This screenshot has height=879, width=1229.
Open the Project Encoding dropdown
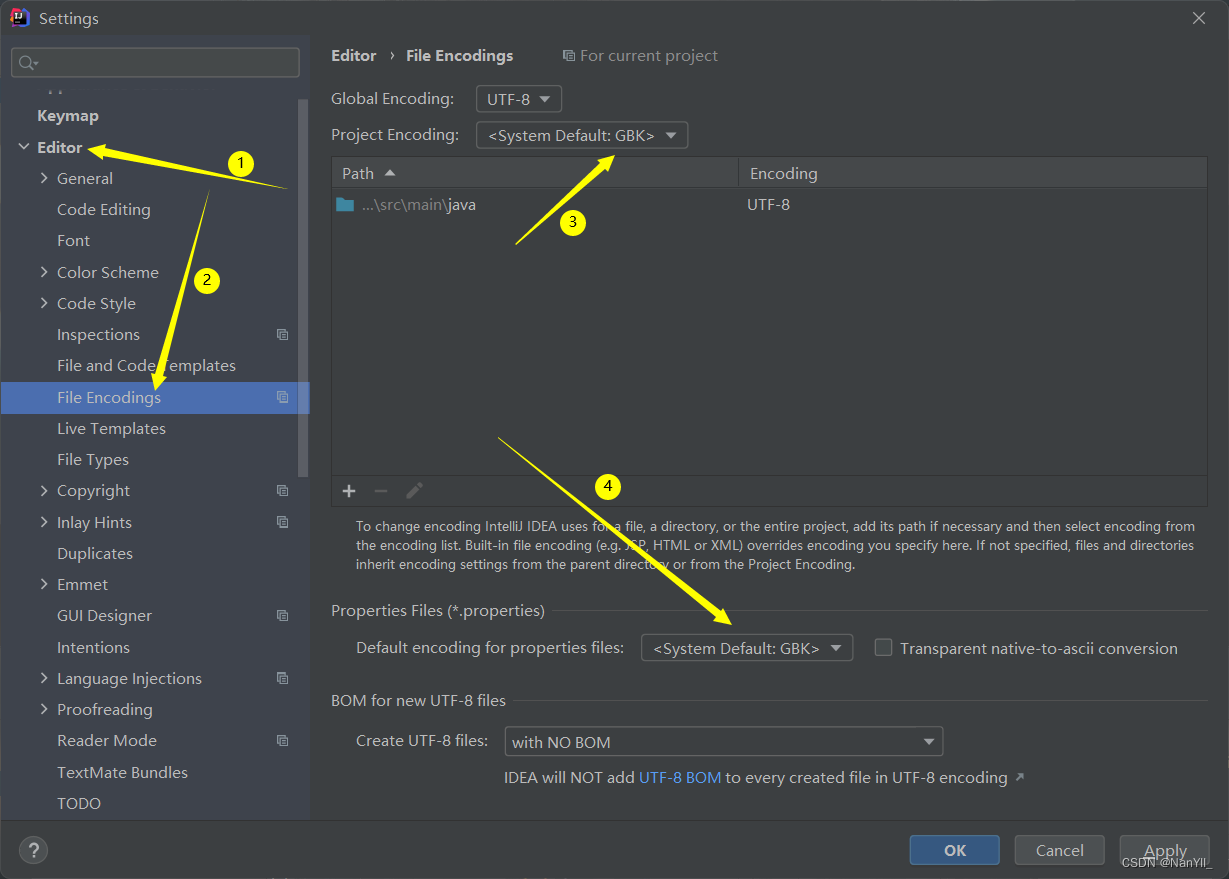582,135
